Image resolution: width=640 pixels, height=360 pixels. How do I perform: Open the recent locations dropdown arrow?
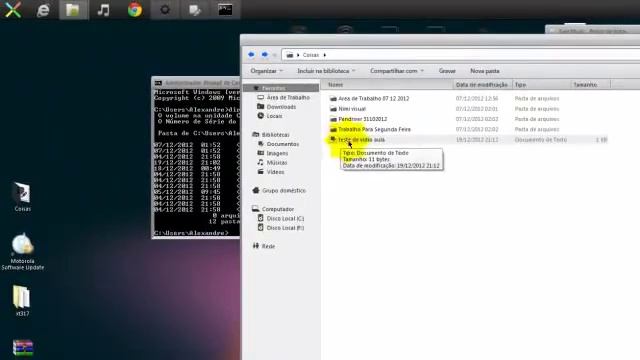[x=275, y=55]
